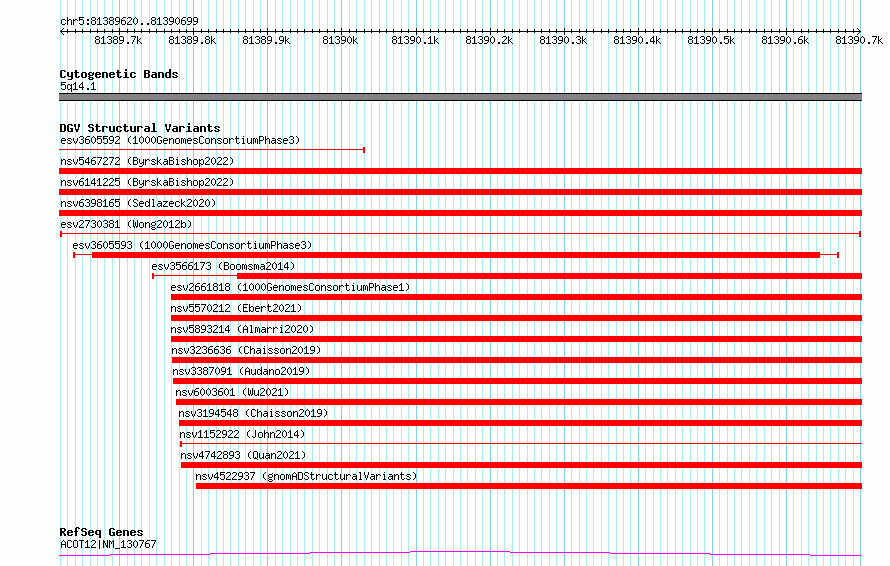Image resolution: width=890 pixels, height=566 pixels.
Task: Select the nsv5467272 (ByrskaBishop2022) variant label
Action: 147,161
